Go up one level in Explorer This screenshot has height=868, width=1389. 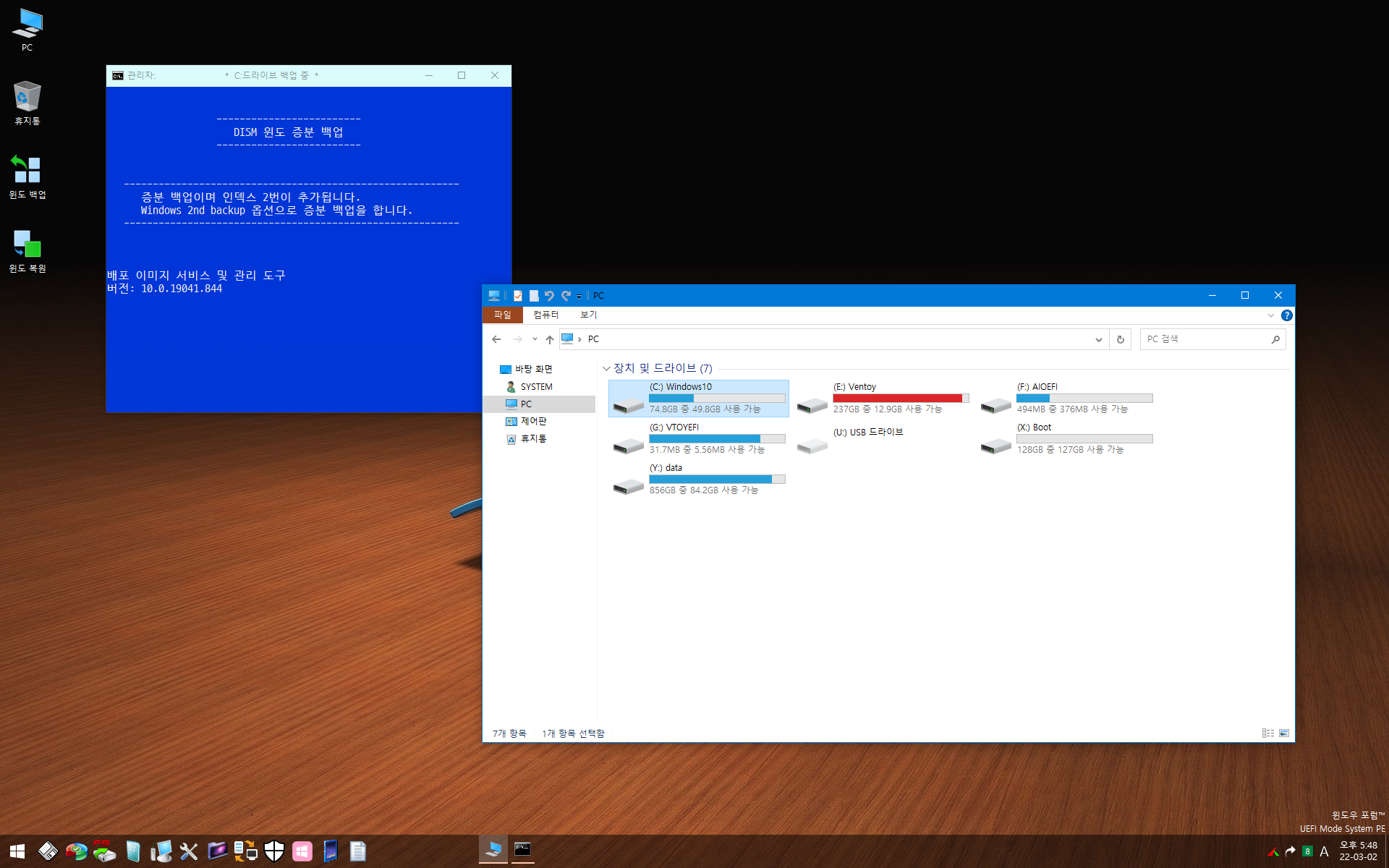coord(550,339)
